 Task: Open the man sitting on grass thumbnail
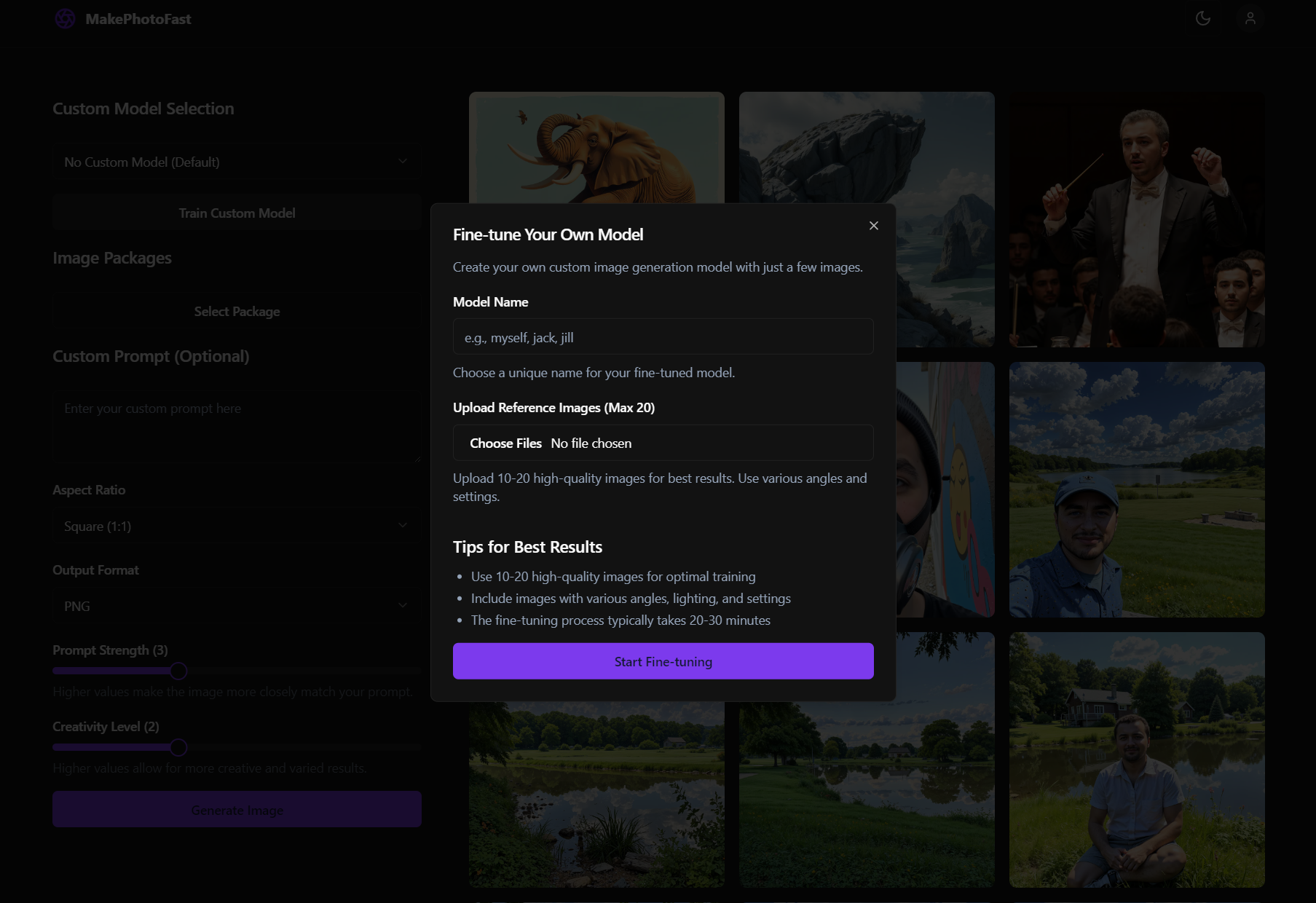click(x=1137, y=760)
